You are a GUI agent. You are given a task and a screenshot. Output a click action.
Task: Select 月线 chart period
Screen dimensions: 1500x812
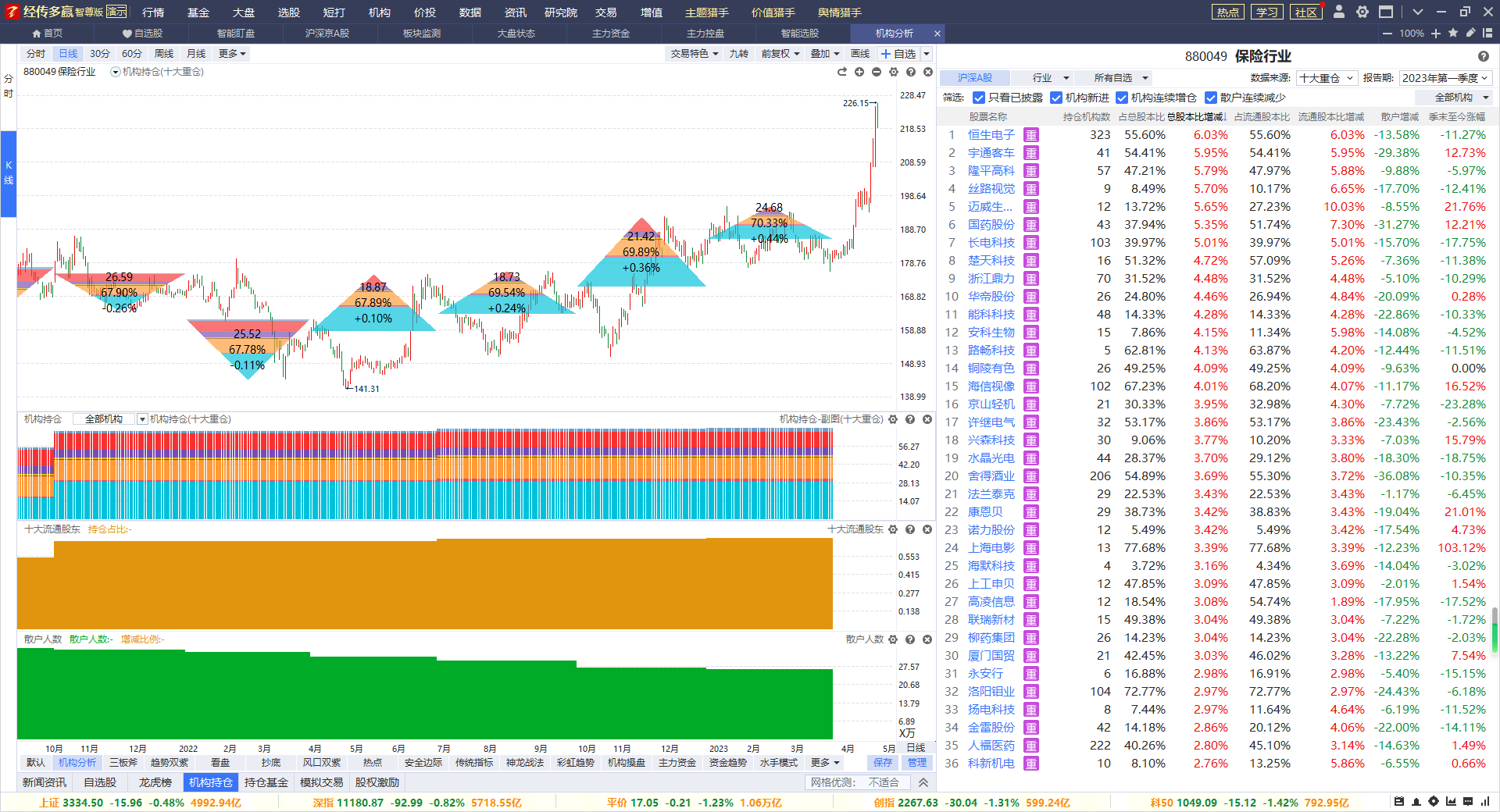click(196, 54)
